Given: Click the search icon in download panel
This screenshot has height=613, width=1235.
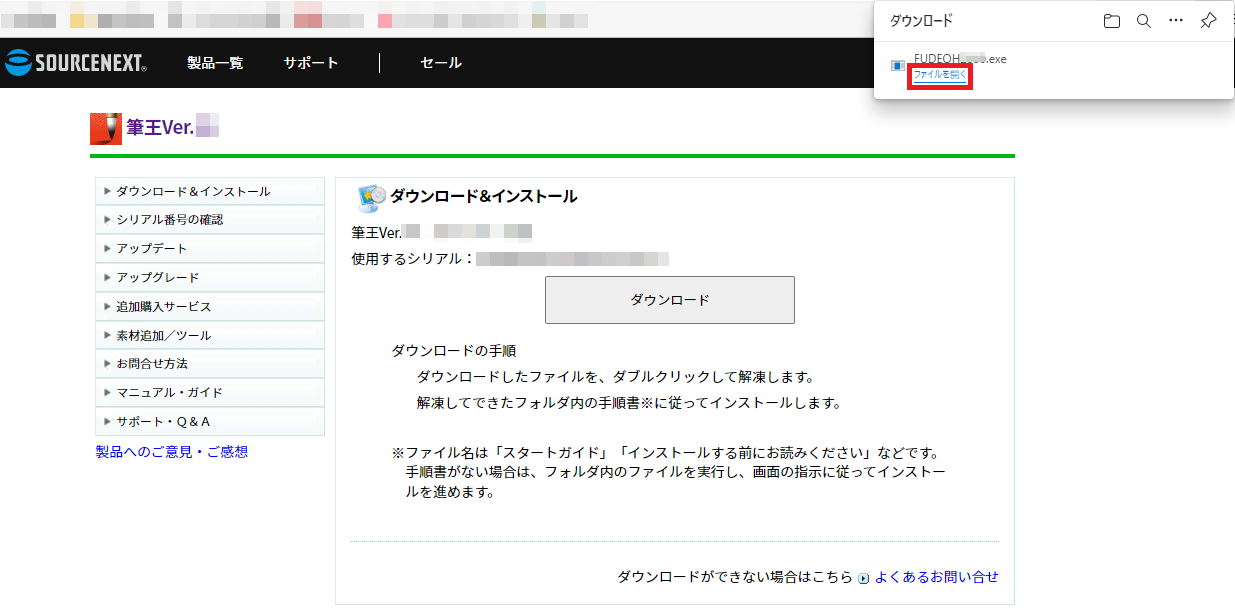Looking at the screenshot, I should click(x=1144, y=21).
